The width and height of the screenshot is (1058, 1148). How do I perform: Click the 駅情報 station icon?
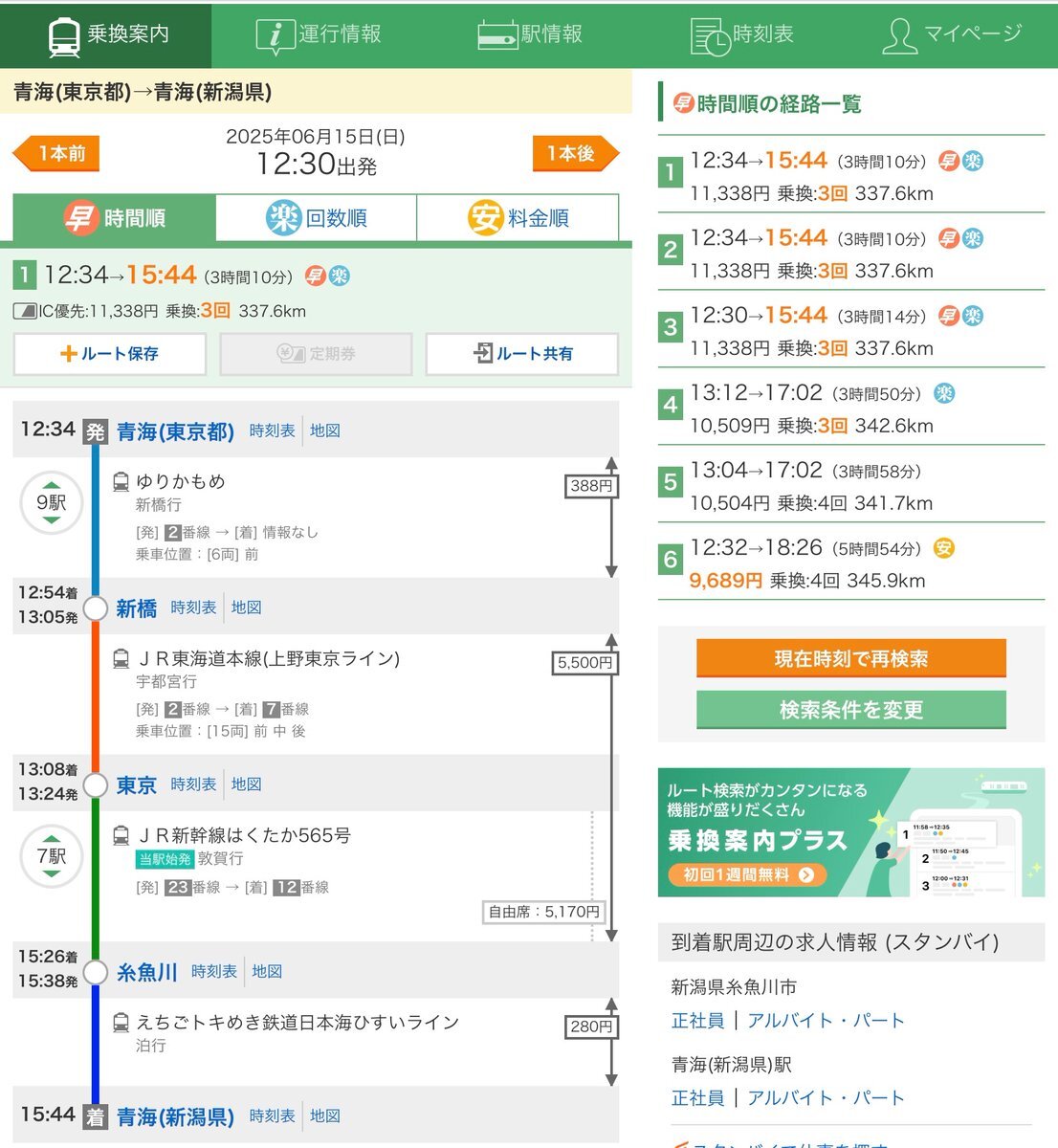497,35
